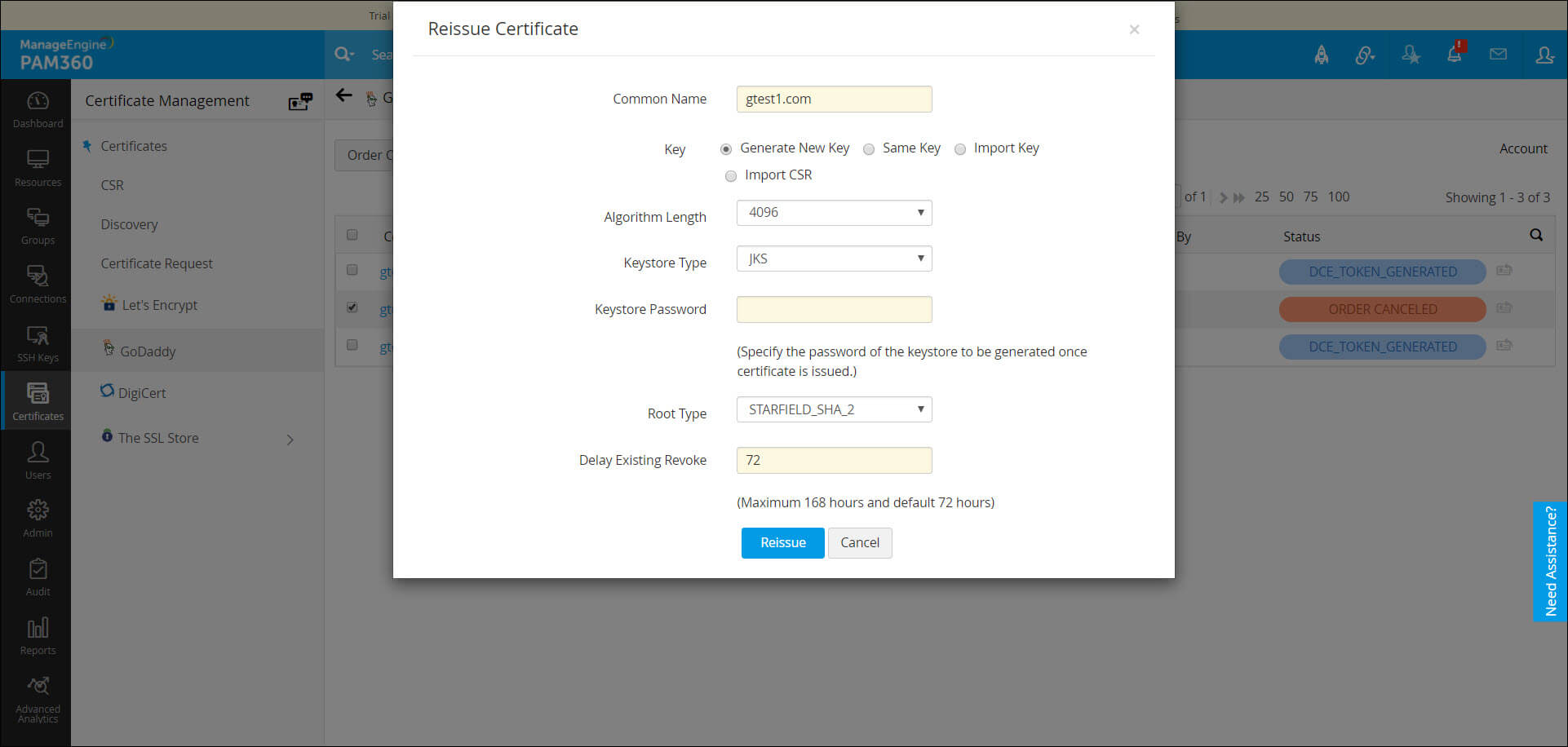The width and height of the screenshot is (1568, 747).
Task: Click the table search magnifier icon
Action: (x=1536, y=236)
